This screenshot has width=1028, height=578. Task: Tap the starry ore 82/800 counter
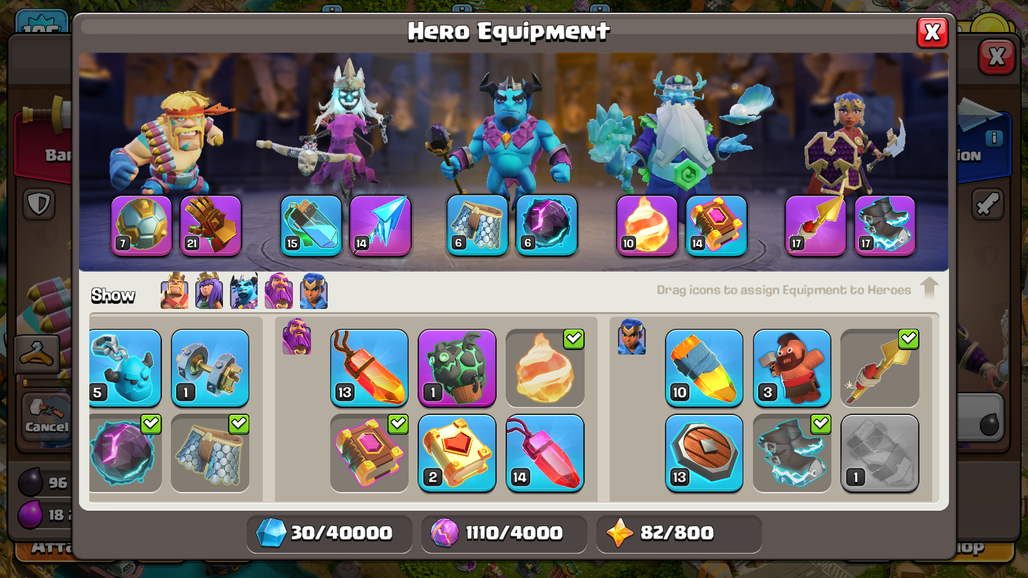(x=679, y=533)
